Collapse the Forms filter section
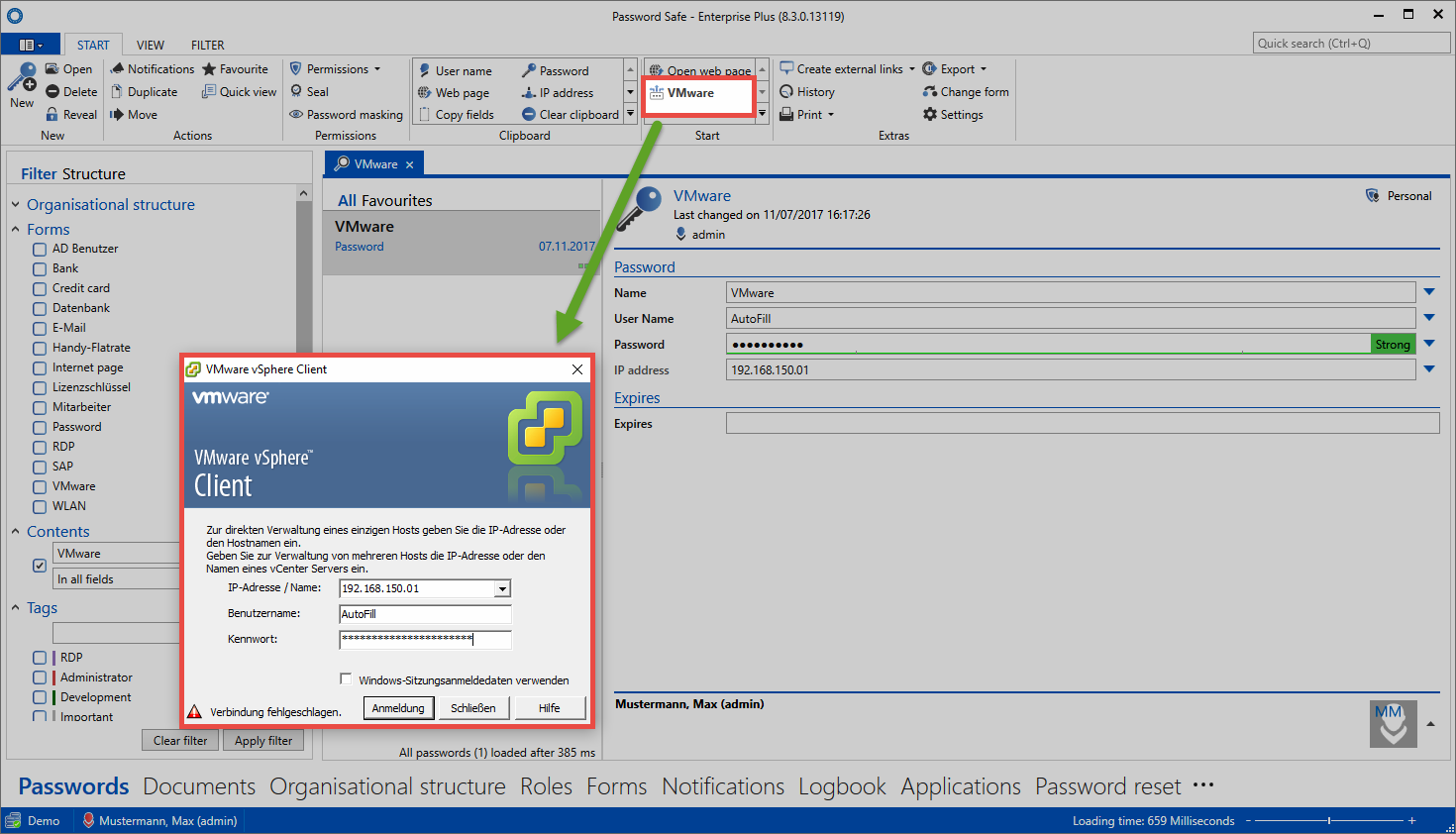1456x834 pixels. point(16,230)
